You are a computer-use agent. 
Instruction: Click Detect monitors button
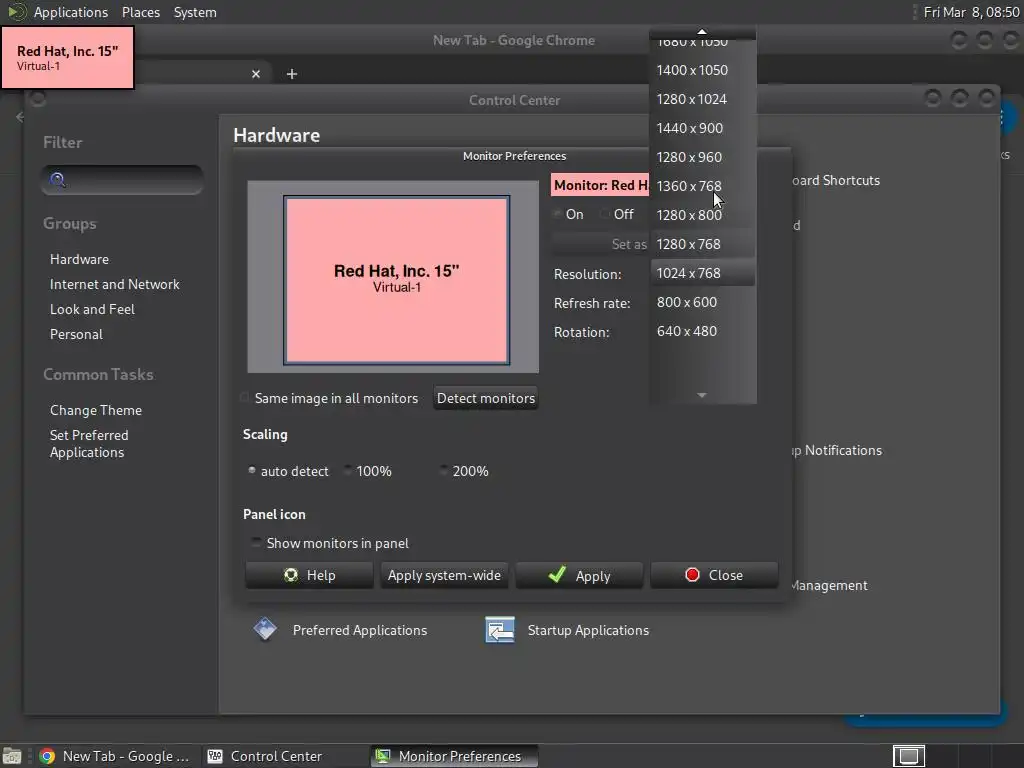point(486,398)
